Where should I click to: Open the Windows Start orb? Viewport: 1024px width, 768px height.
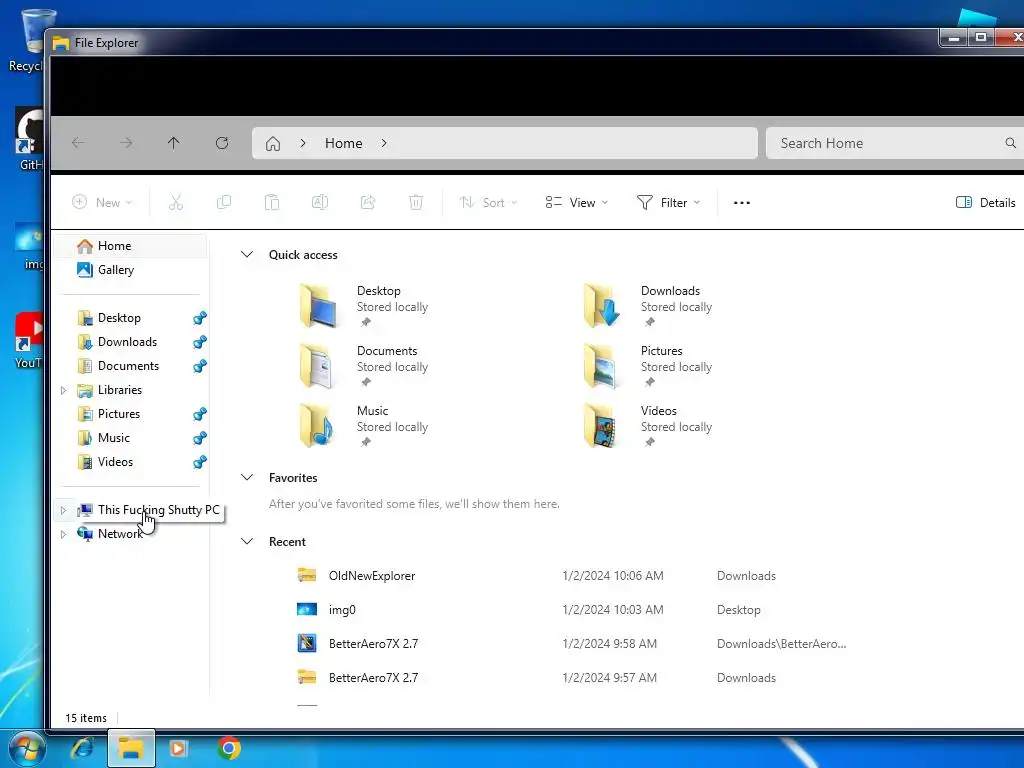click(26, 749)
